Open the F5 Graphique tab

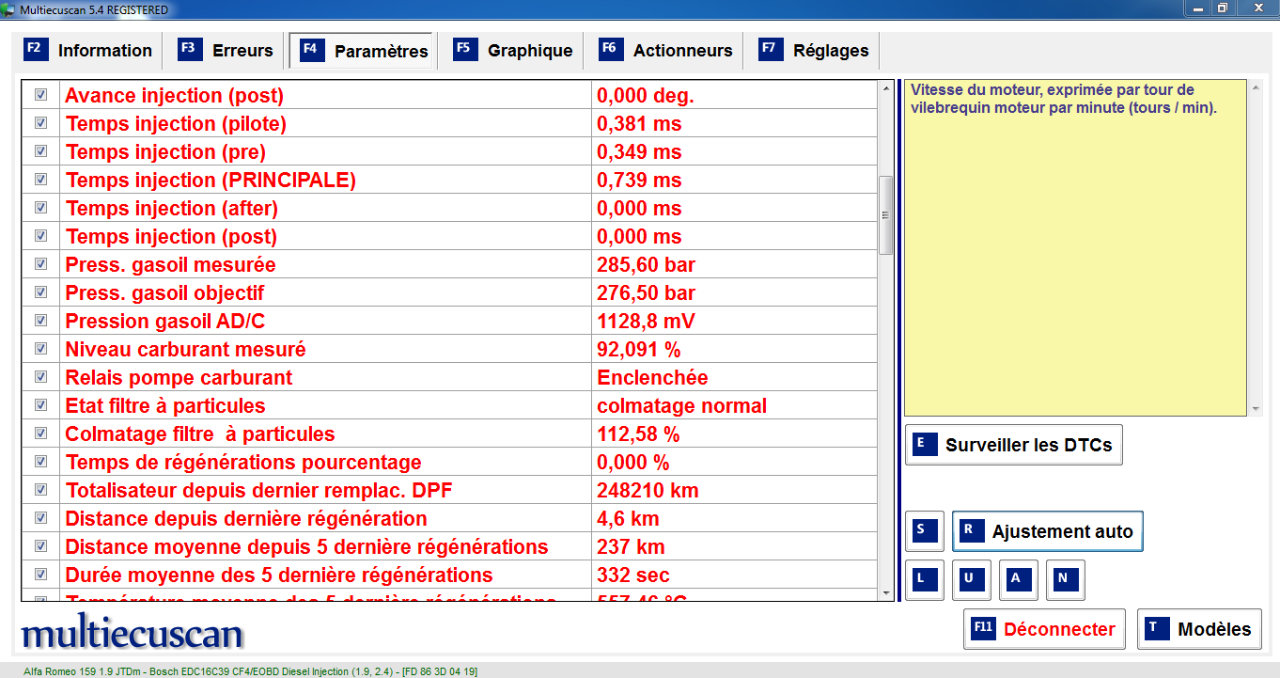pyautogui.click(x=515, y=51)
